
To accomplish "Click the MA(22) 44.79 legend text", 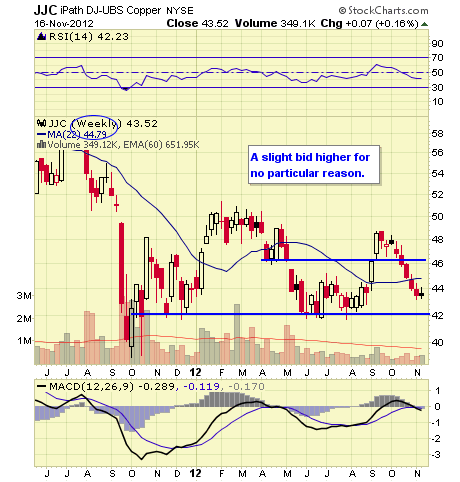I will coord(77,134).
